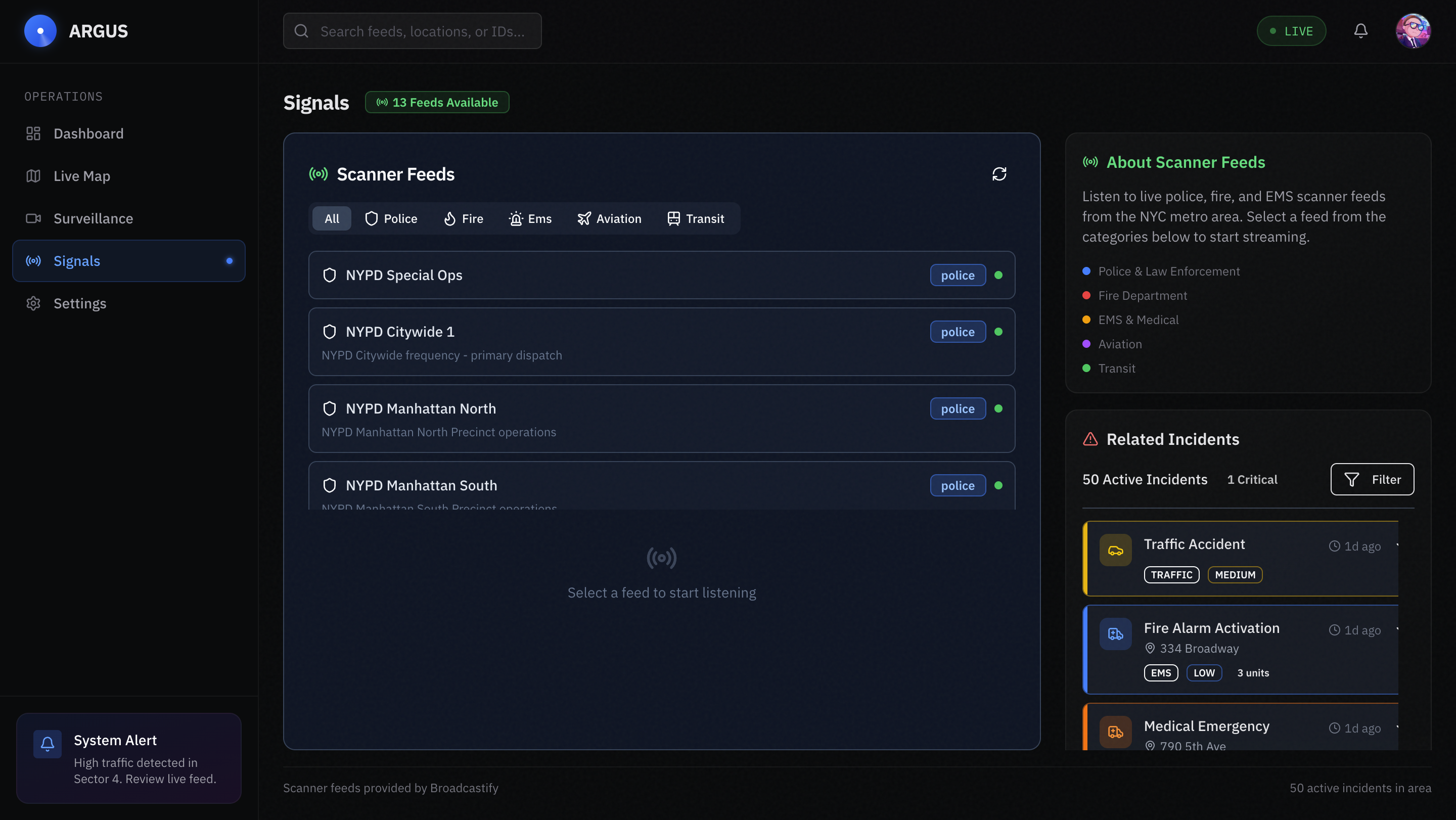Toggle the LIVE status indicator
The height and width of the screenshot is (820, 1456).
pyautogui.click(x=1291, y=31)
